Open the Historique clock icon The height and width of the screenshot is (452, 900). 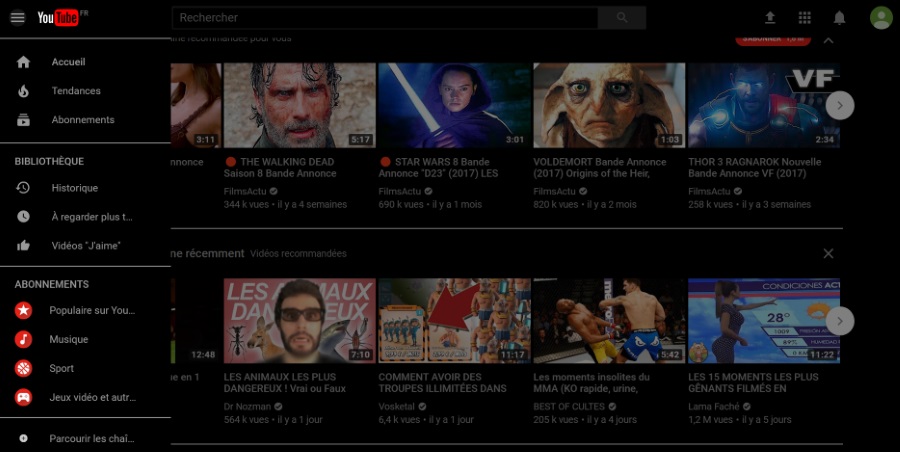coord(23,187)
